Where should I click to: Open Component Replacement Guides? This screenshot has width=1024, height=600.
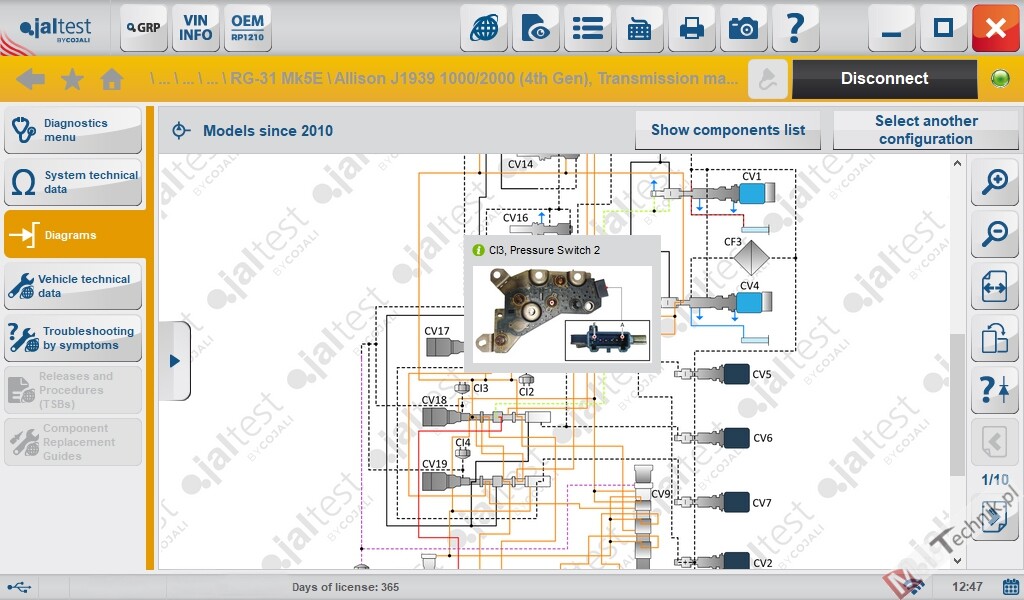[73, 442]
